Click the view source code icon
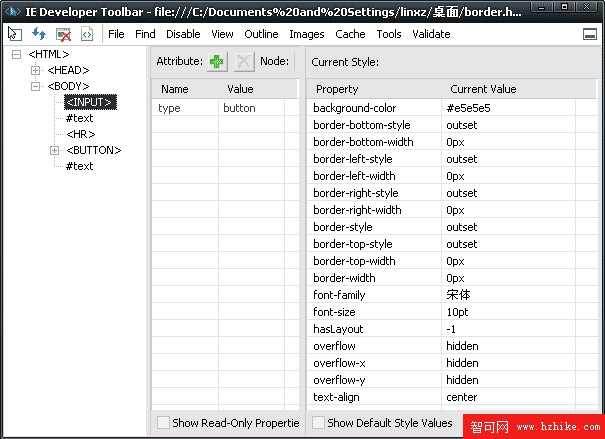This screenshot has width=605, height=439. point(87,34)
